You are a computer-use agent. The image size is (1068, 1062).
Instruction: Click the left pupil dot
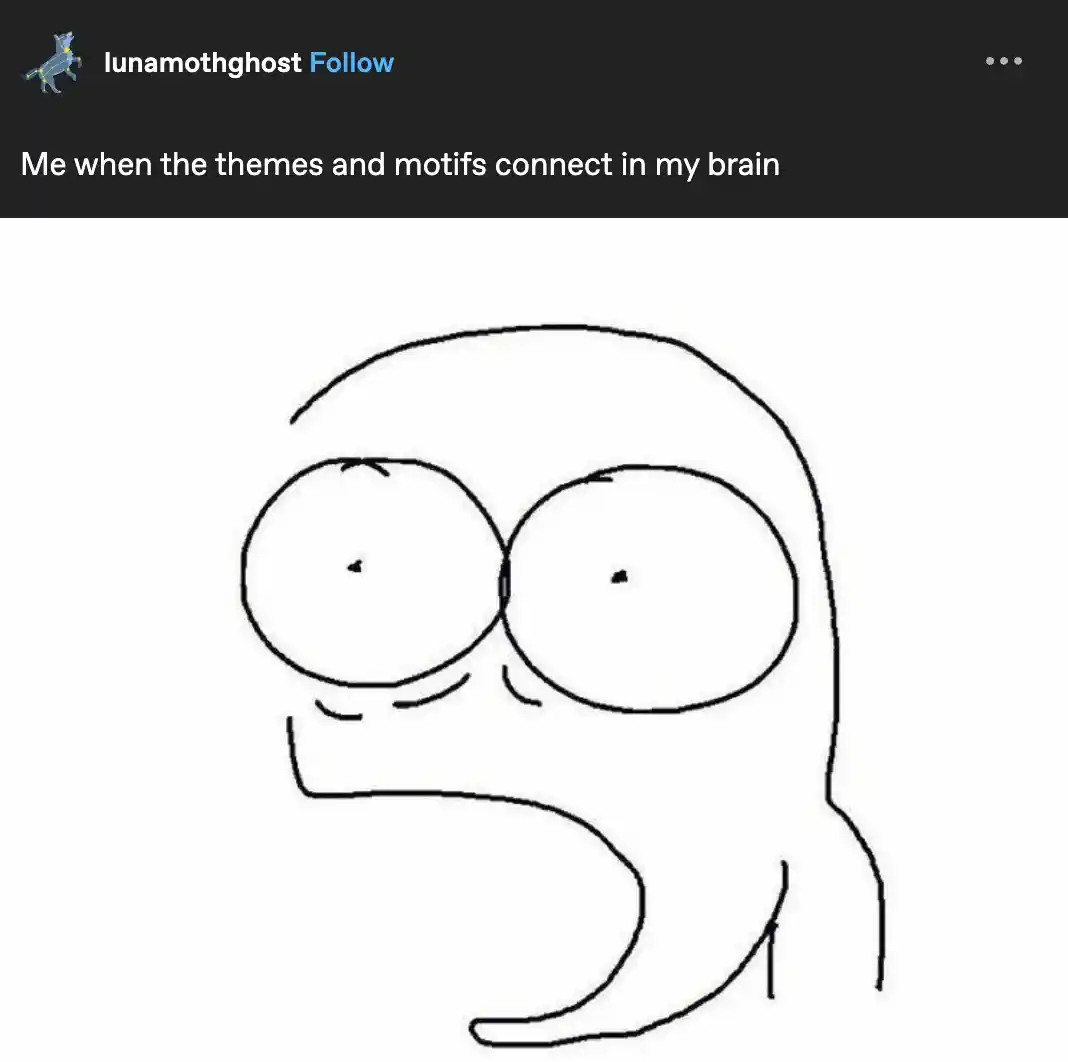click(x=355, y=566)
